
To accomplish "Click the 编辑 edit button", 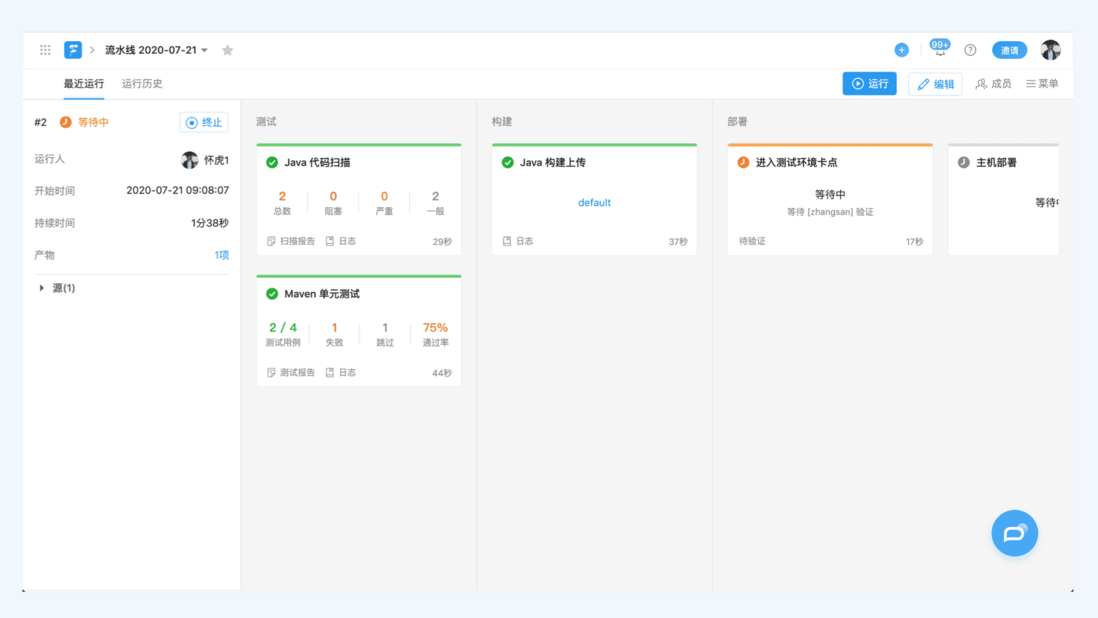I will (x=935, y=84).
